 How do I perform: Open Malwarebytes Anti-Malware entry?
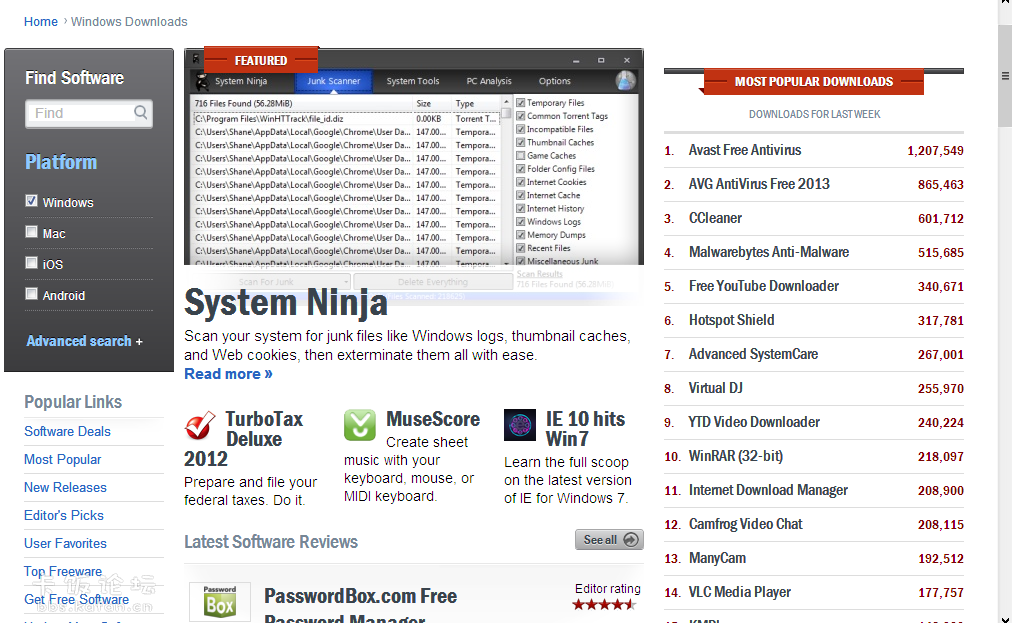coord(769,252)
